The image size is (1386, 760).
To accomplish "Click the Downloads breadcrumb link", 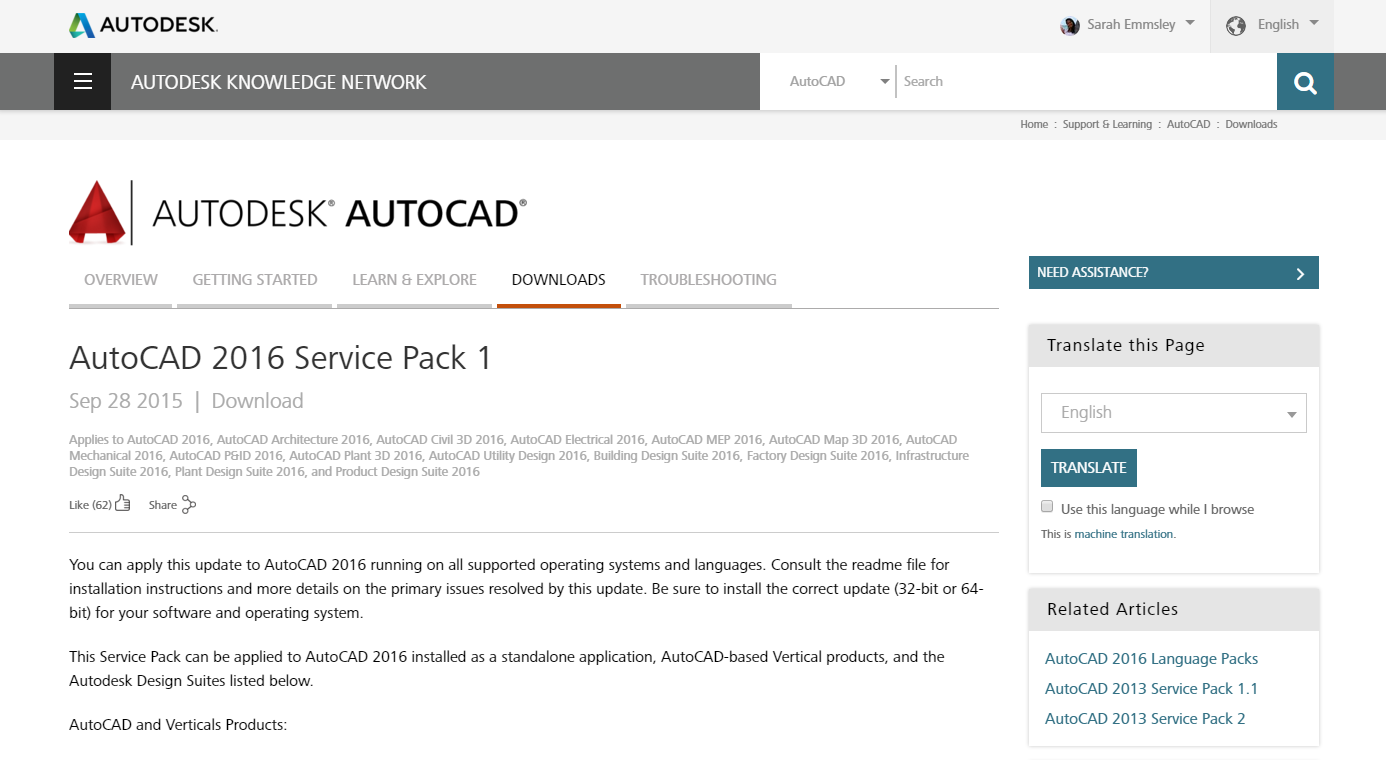I will point(1251,124).
